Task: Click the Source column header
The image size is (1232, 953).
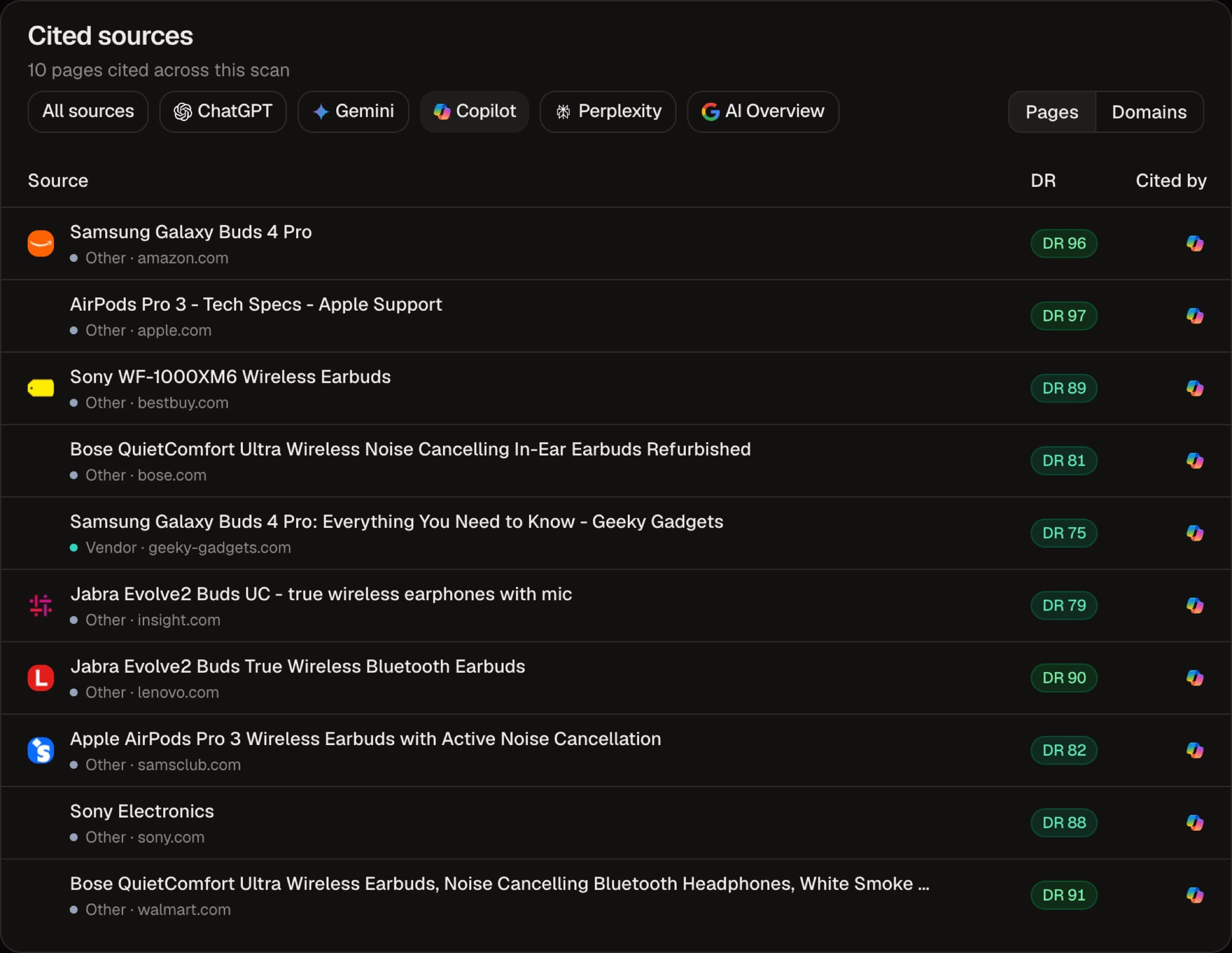Action: click(x=58, y=181)
